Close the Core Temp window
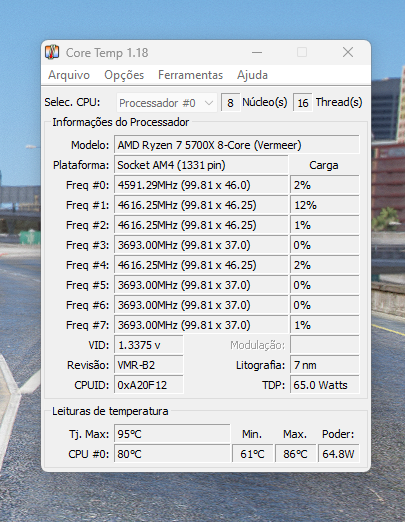 tap(348, 52)
